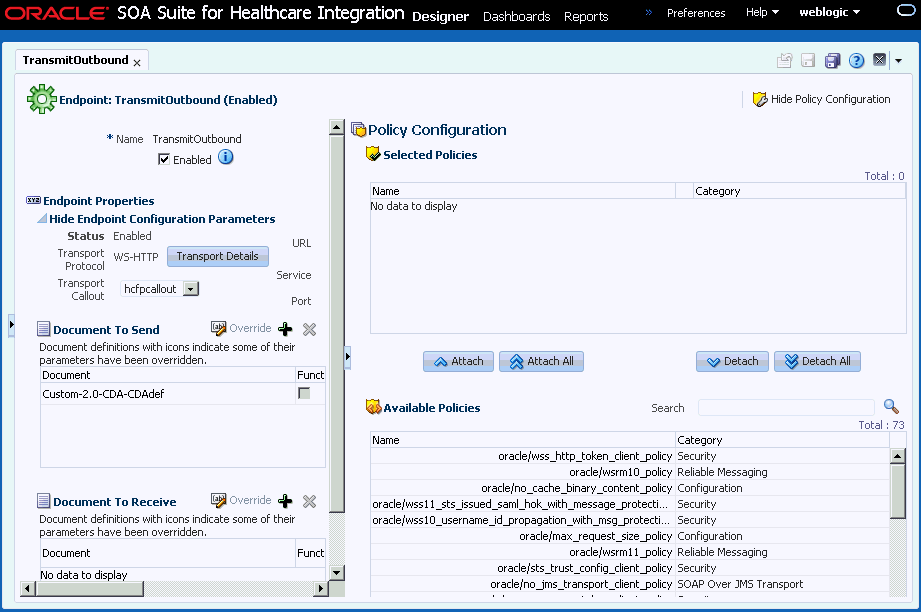
Task: Select oracle/no_jms_transport_client_policy row
Action: coord(630,584)
